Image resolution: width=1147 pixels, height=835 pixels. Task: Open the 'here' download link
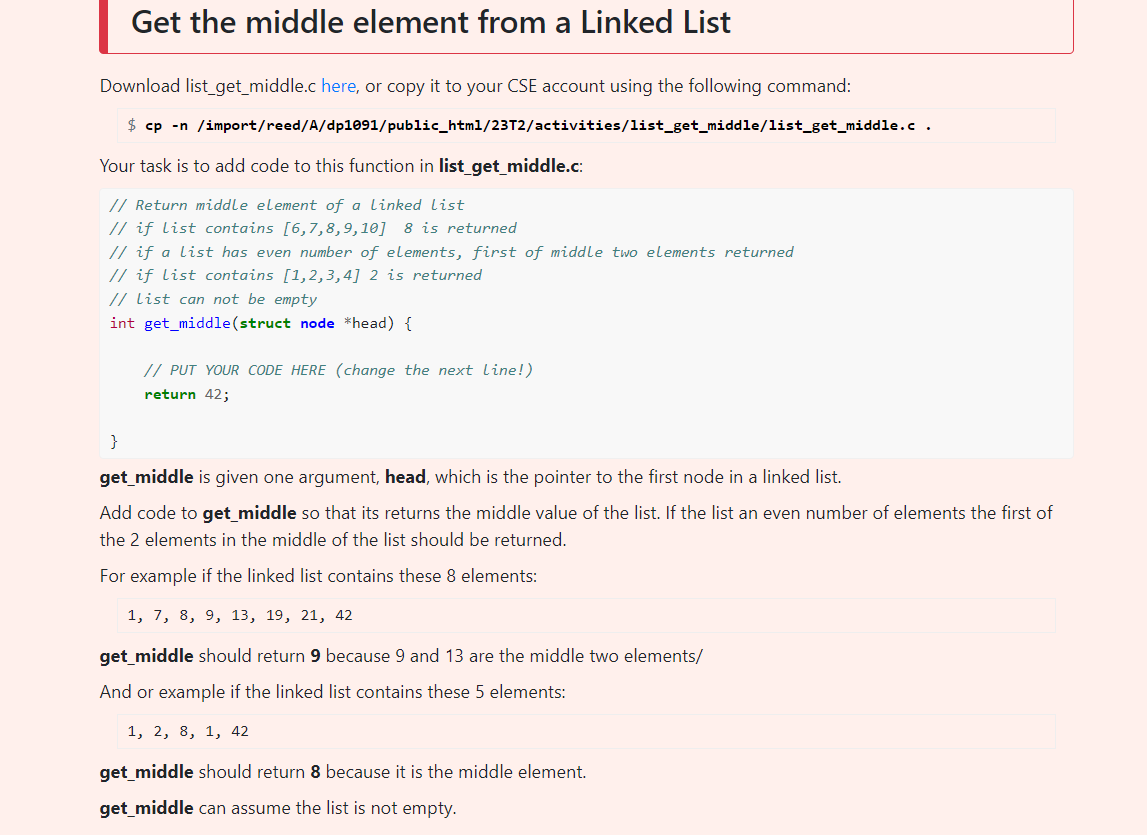(x=338, y=86)
